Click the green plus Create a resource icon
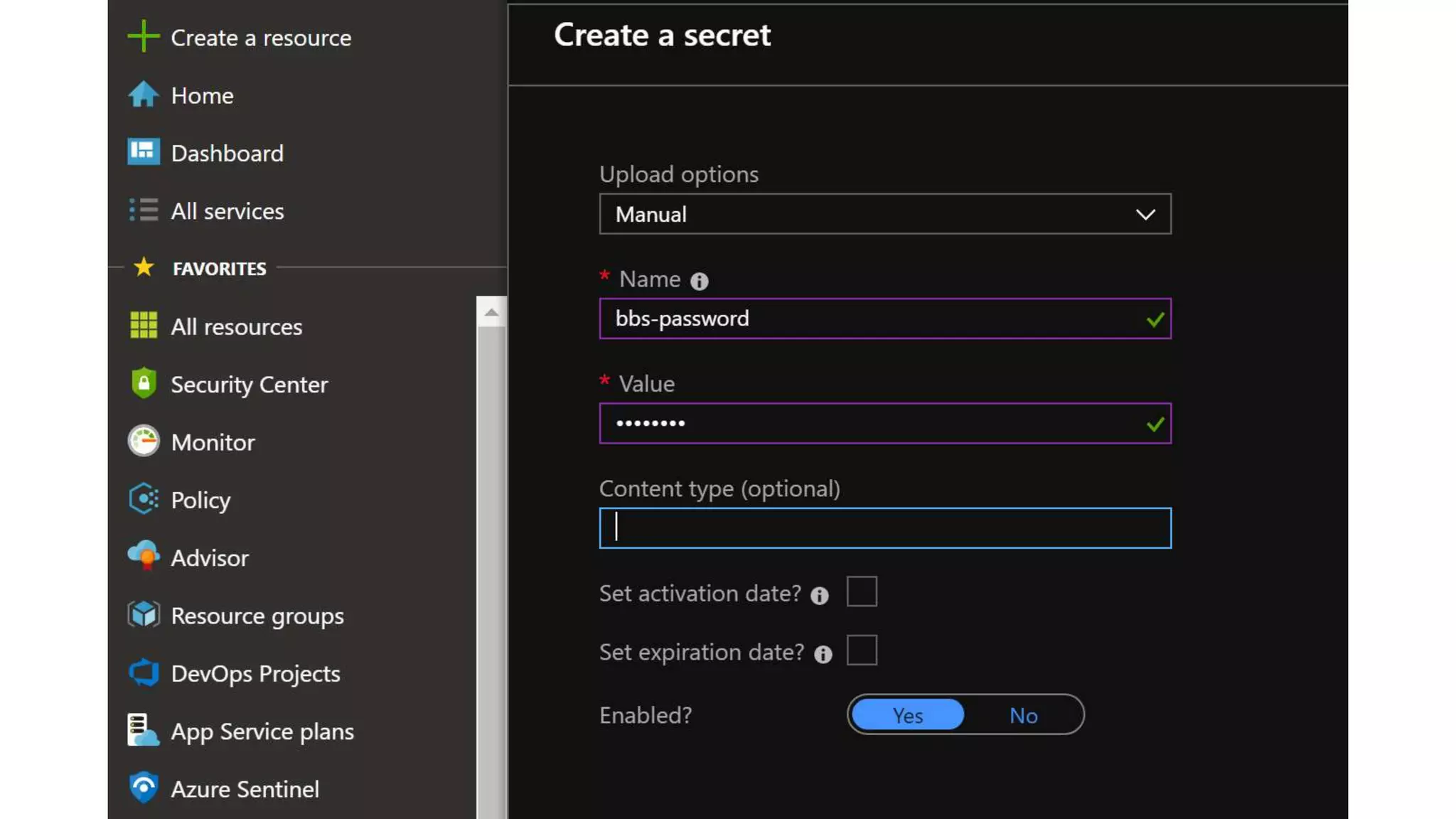The height and width of the screenshot is (819, 1456). [143, 36]
